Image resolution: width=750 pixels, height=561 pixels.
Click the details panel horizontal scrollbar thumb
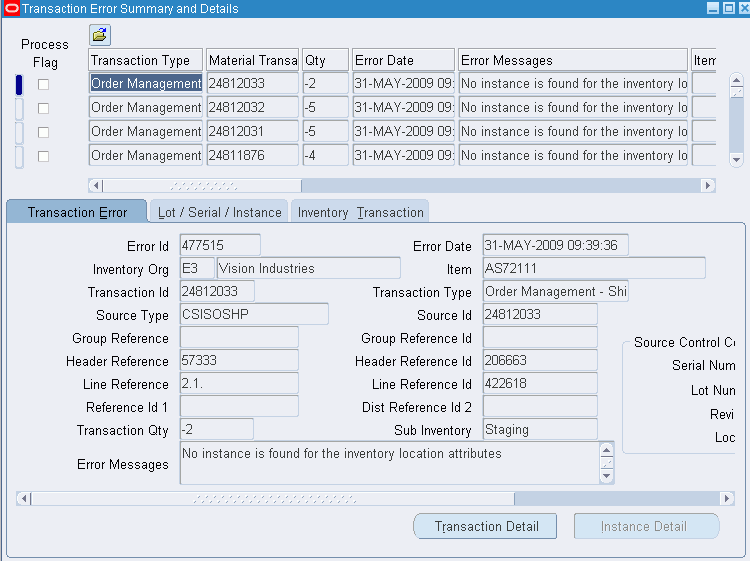tap(273, 498)
